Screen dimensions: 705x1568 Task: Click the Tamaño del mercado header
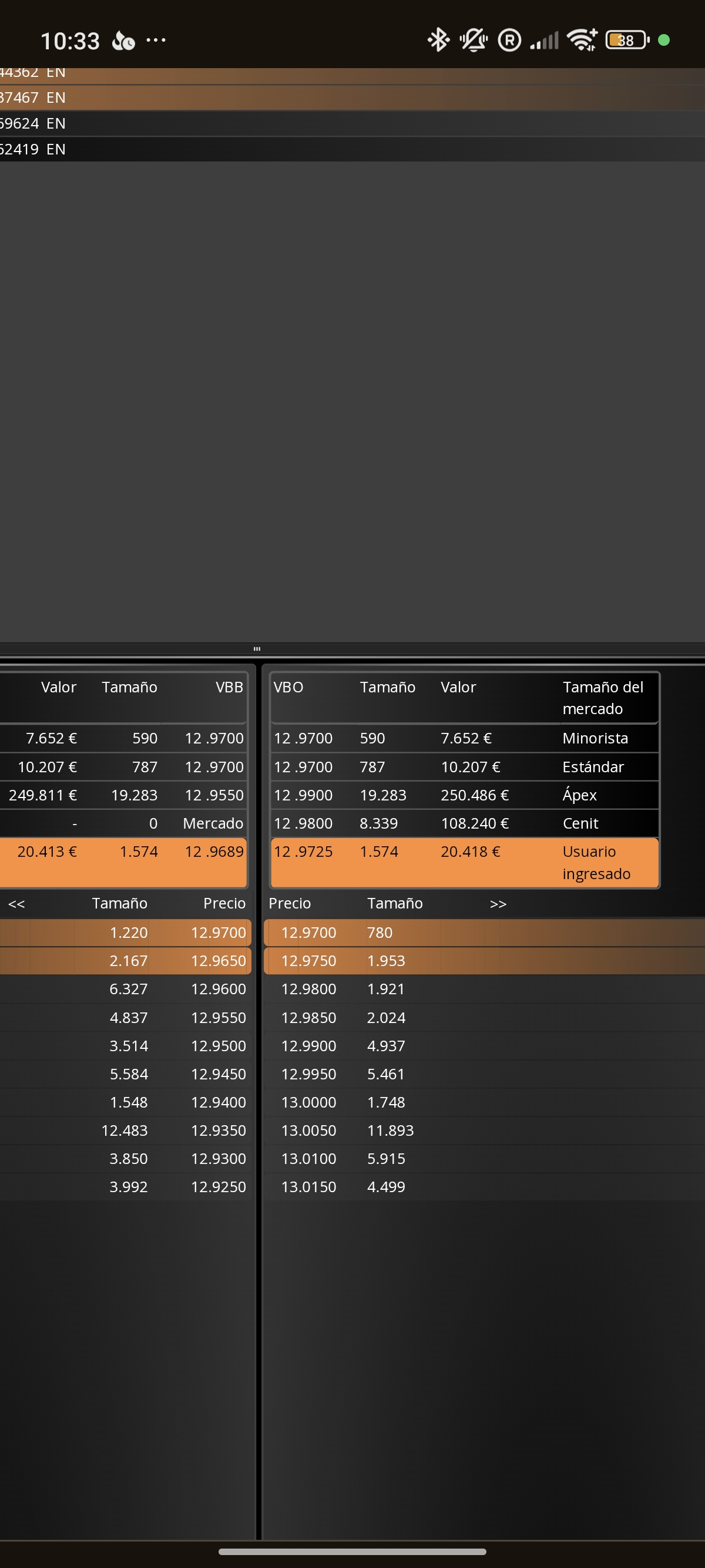pyautogui.click(x=603, y=698)
